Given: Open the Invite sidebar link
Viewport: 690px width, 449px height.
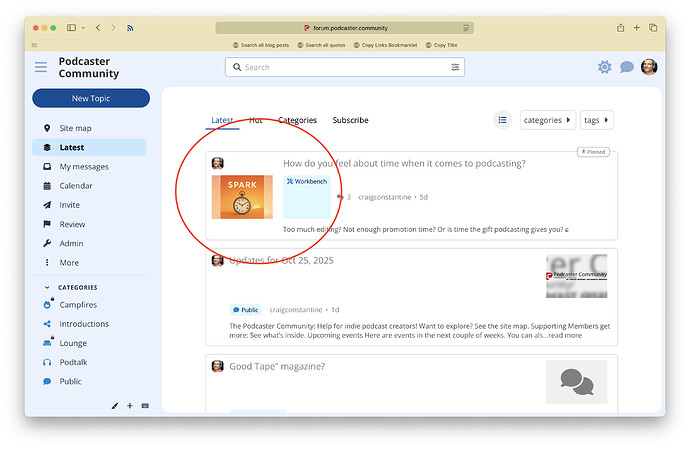Looking at the screenshot, I should pyautogui.click(x=70, y=205).
